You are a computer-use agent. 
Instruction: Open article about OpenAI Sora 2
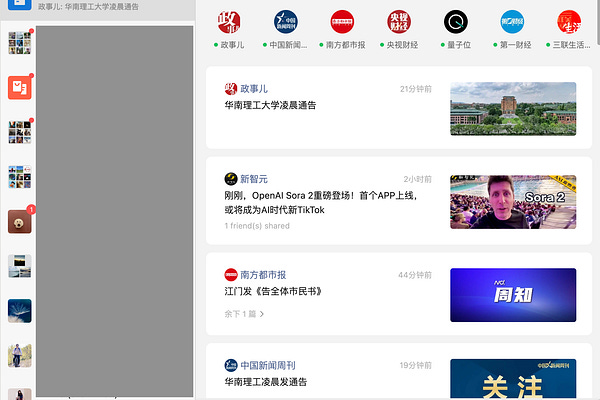click(x=321, y=202)
